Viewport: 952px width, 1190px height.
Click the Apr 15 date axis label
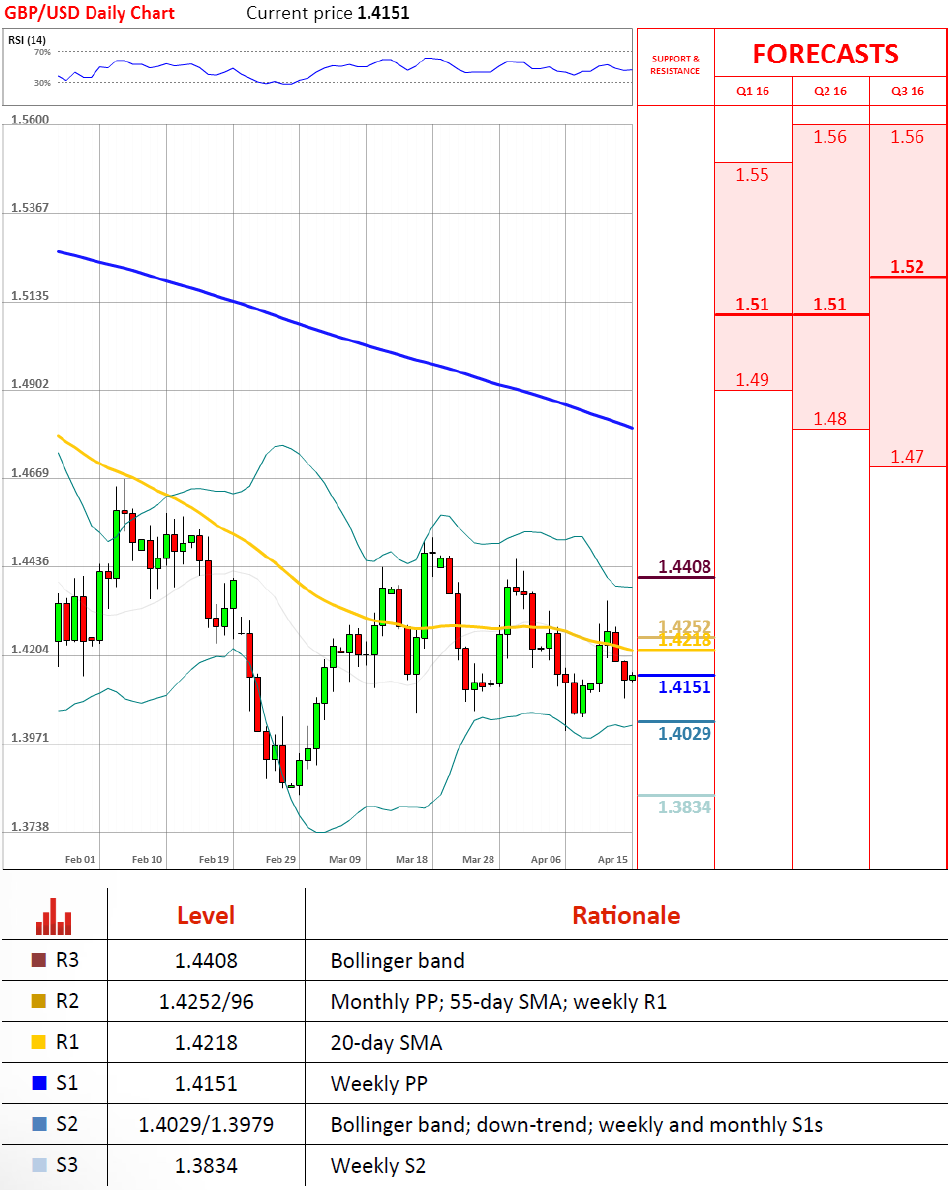[x=613, y=860]
